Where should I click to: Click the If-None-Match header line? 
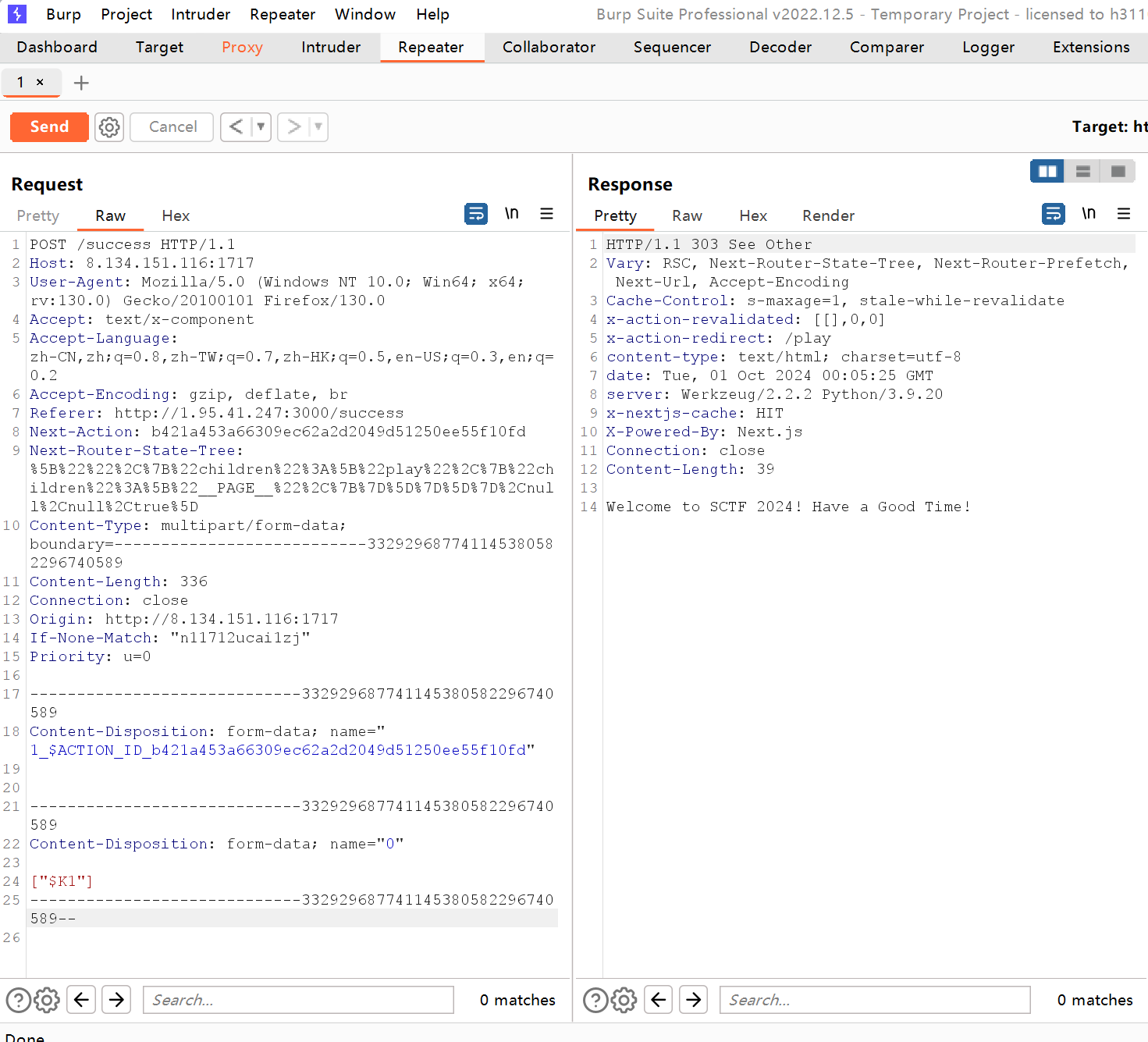[x=170, y=638]
